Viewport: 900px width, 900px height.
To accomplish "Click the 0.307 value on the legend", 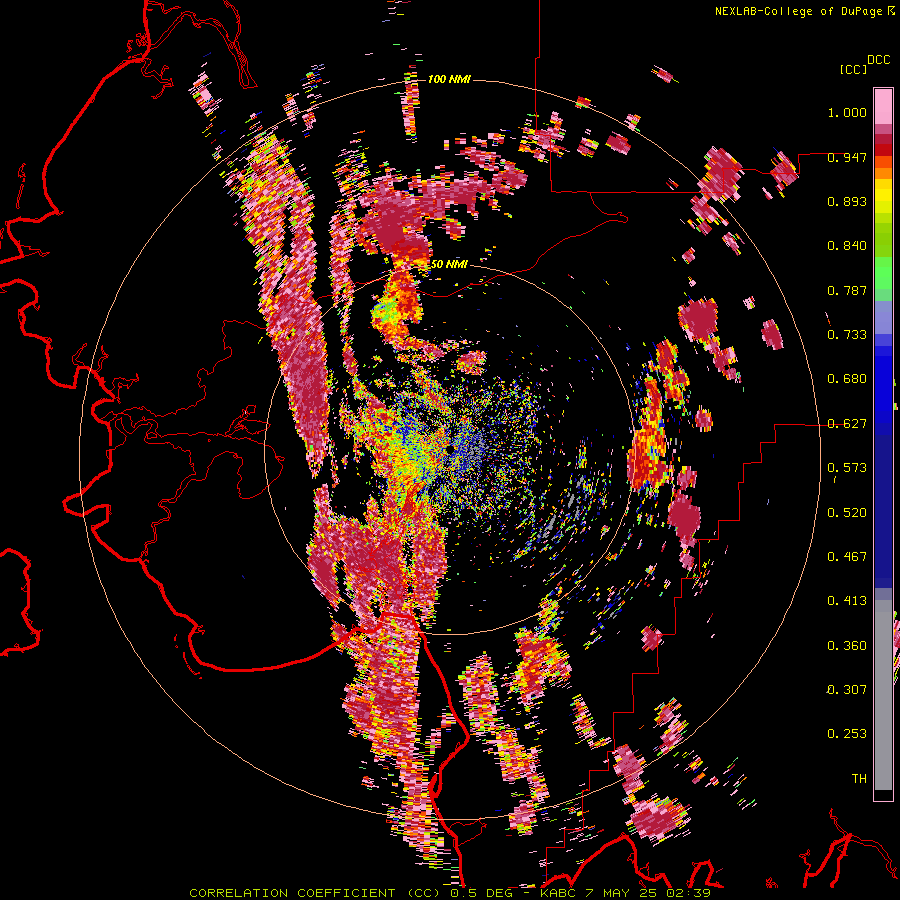I will 847,689.
